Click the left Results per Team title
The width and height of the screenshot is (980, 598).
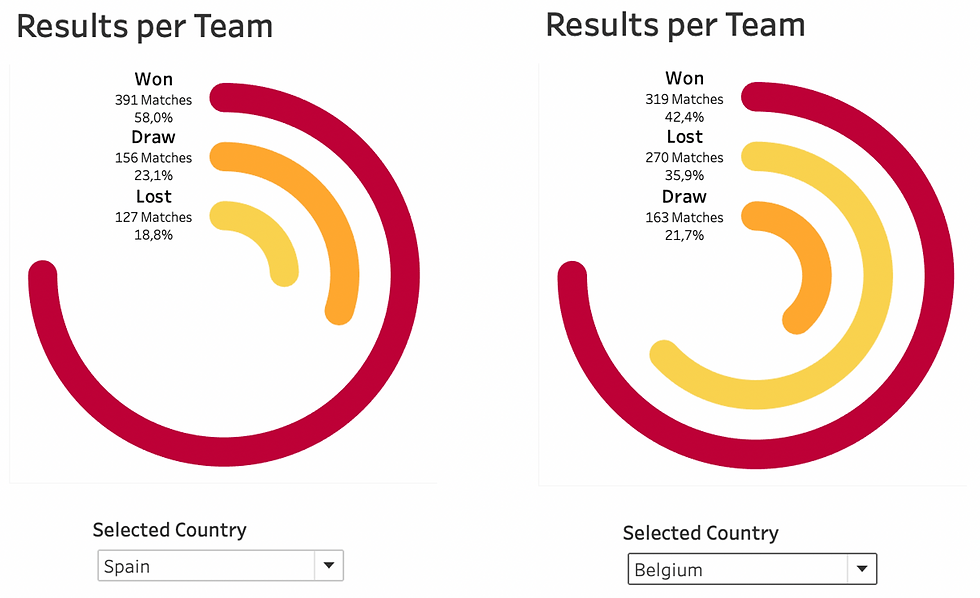(143, 26)
